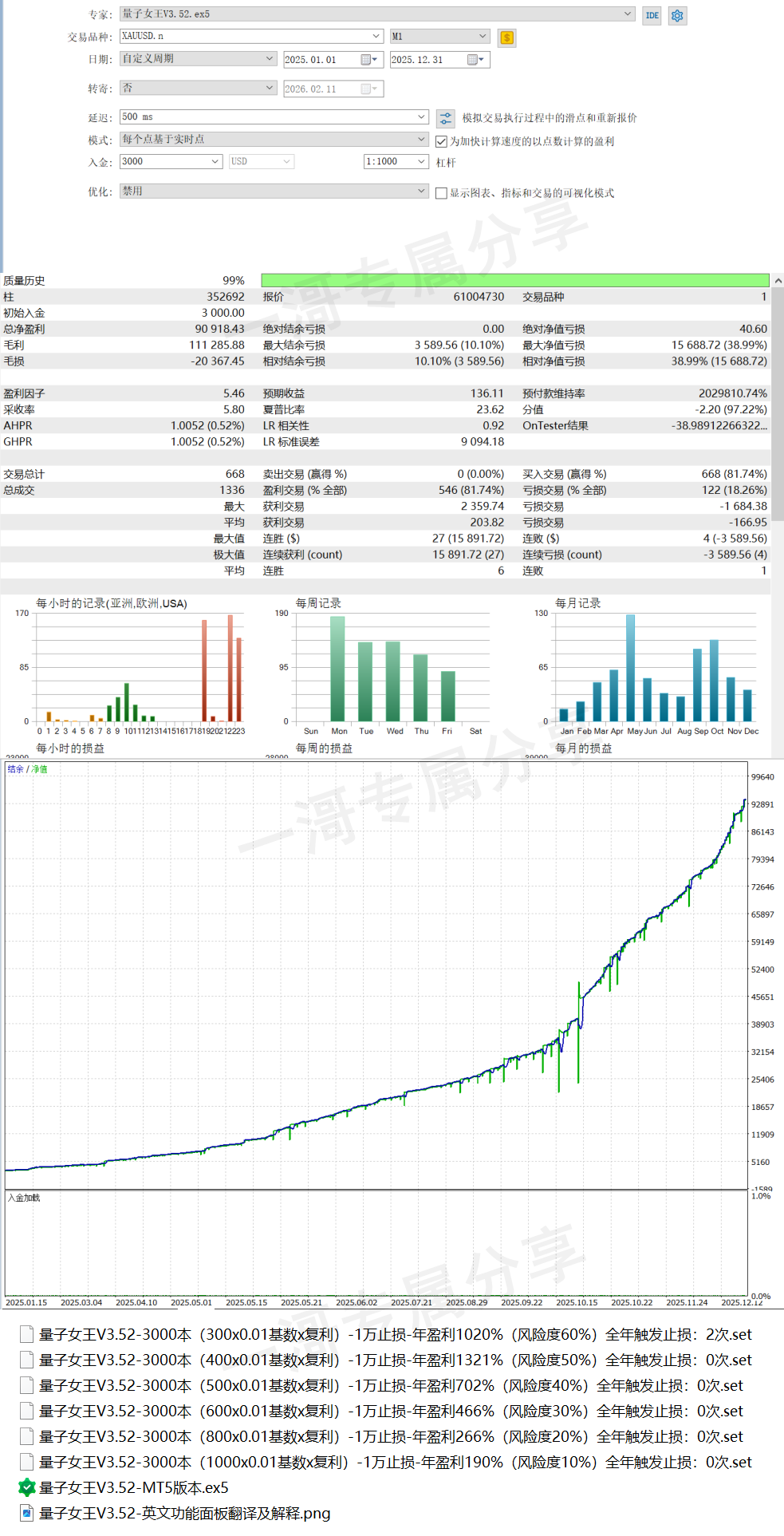Click 连续获利 value 15 891.72 (27)

(x=468, y=555)
